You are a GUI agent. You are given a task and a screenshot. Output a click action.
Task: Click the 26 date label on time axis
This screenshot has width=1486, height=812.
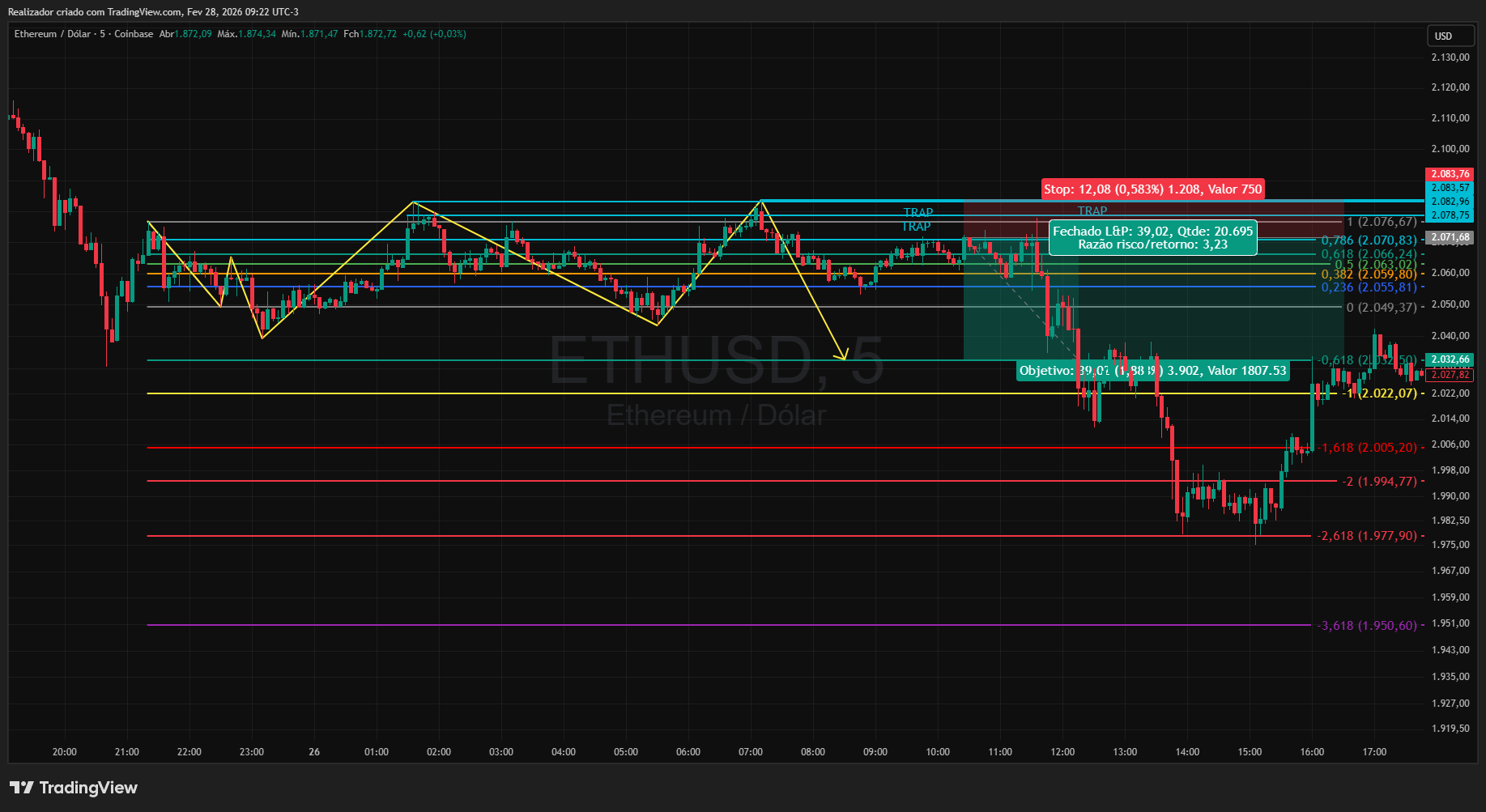[x=314, y=752]
